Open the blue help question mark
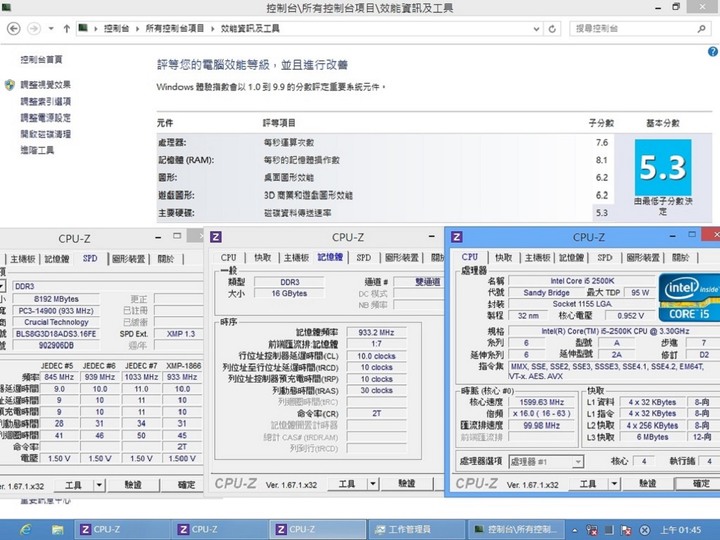The image size is (720, 540). tap(713, 51)
